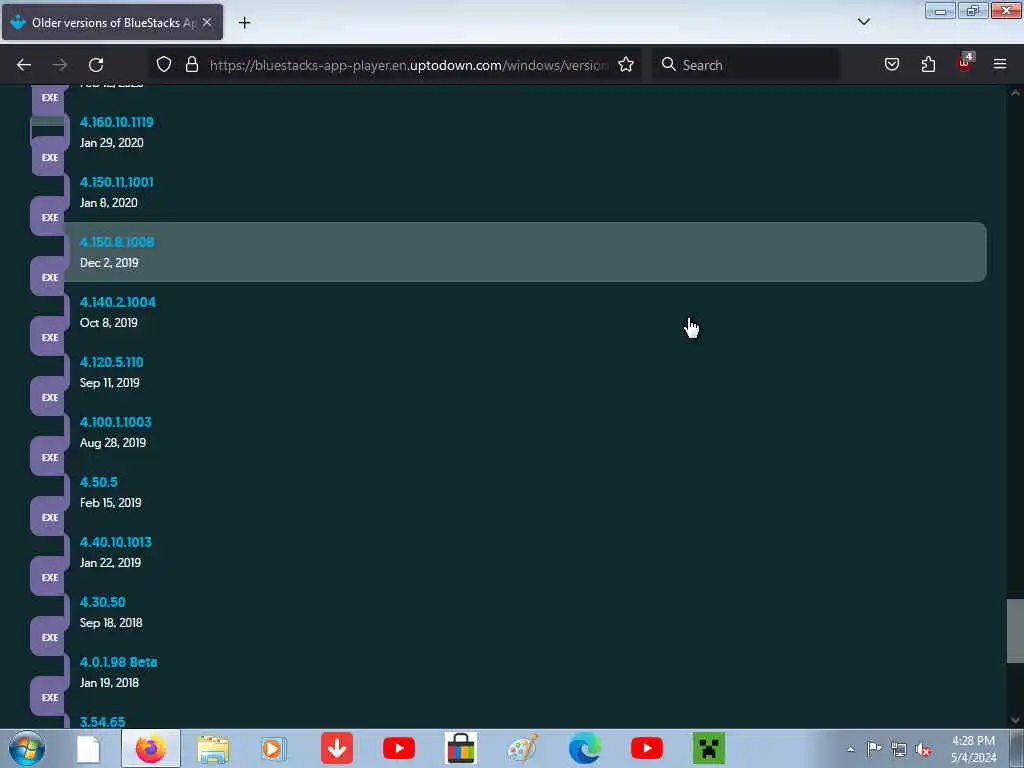This screenshot has height=768, width=1024.
Task: Open the second YouTube taskbar icon
Action: pyautogui.click(x=647, y=748)
